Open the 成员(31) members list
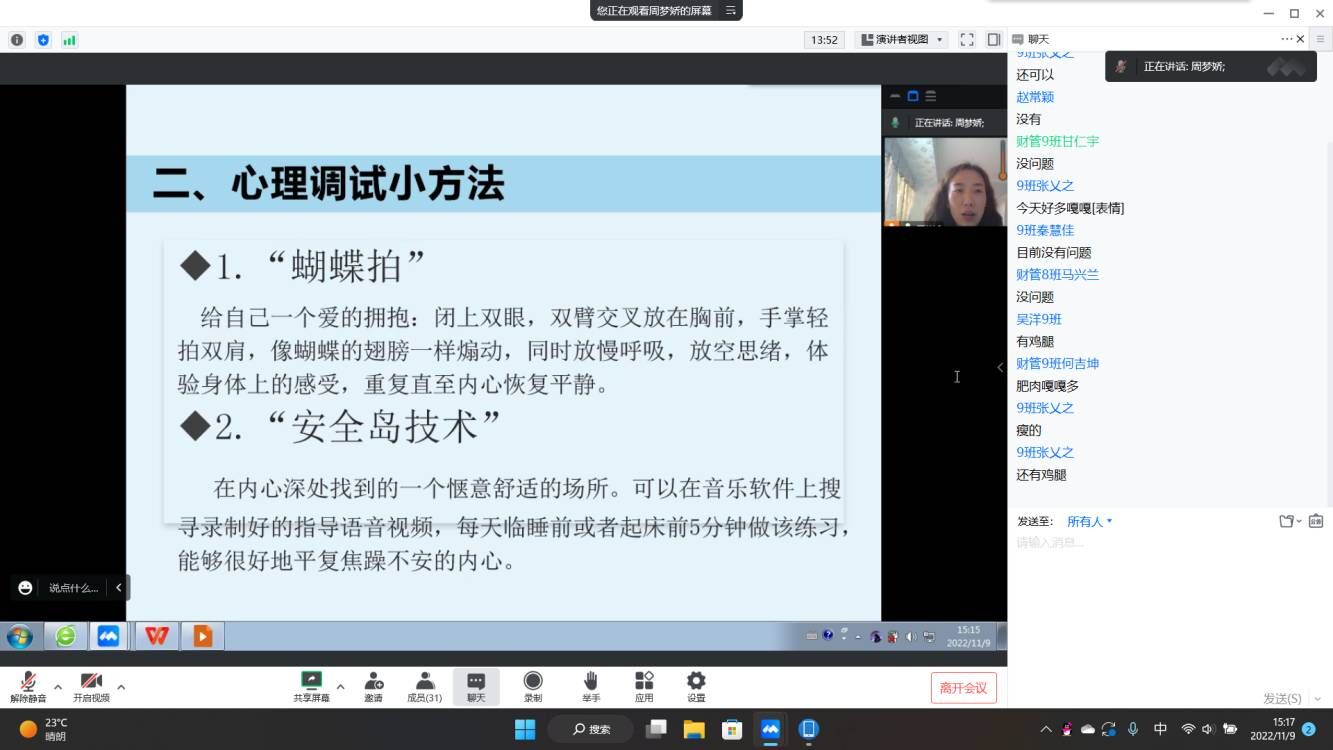The height and width of the screenshot is (750, 1333). (x=424, y=686)
